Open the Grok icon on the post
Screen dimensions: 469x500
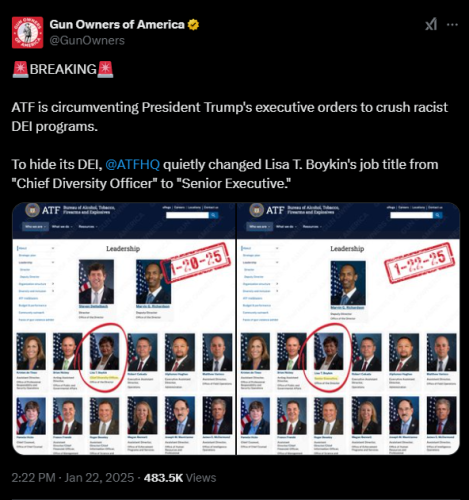[x=431, y=25]
